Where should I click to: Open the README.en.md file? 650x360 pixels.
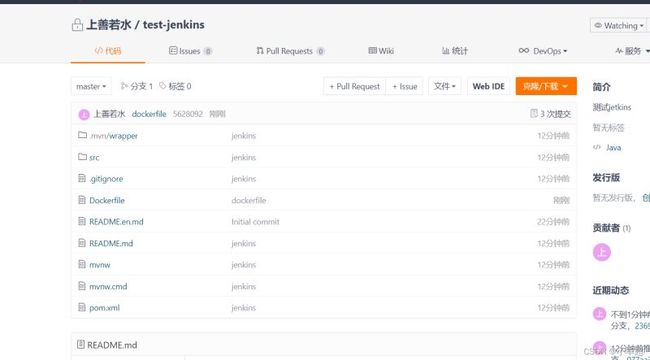(116, 222)
